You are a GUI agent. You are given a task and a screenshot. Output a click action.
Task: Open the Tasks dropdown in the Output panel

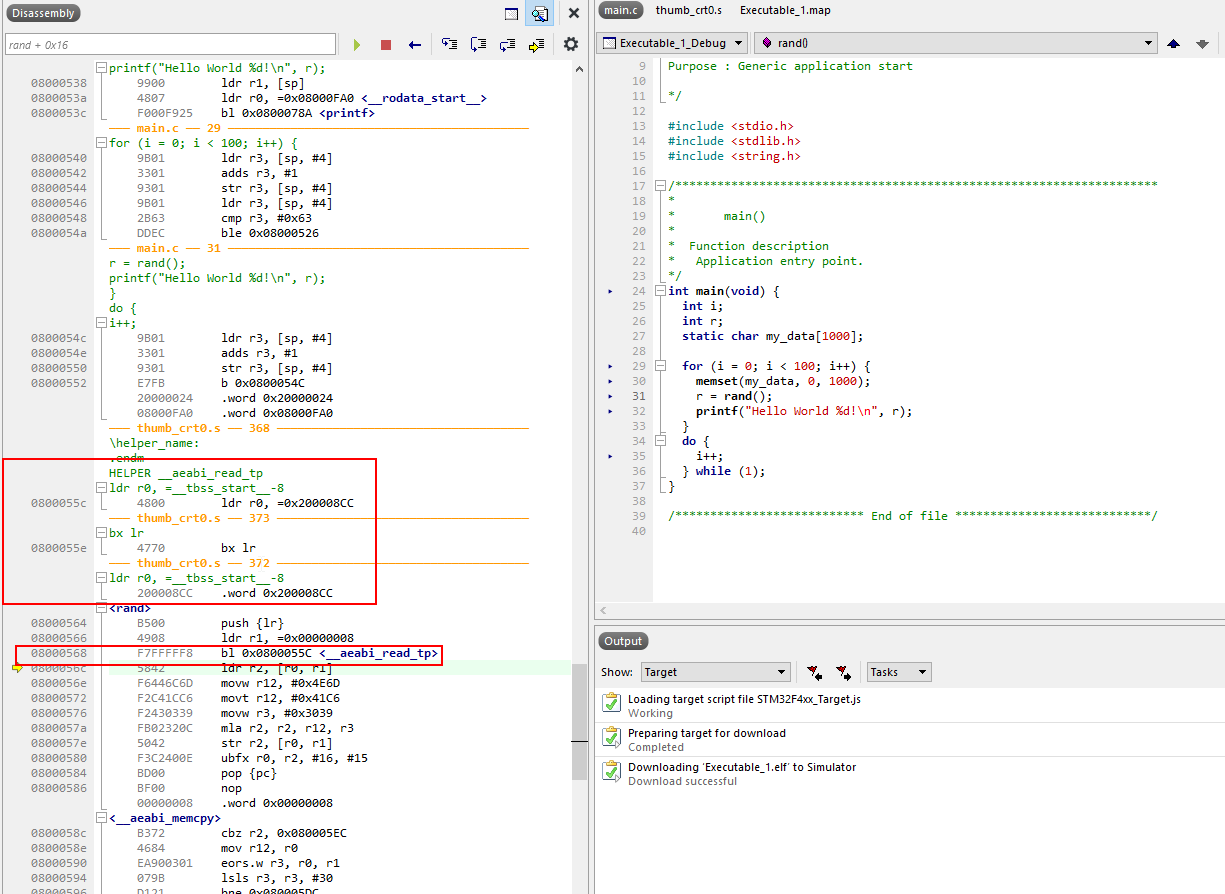[x=898, y=672]
